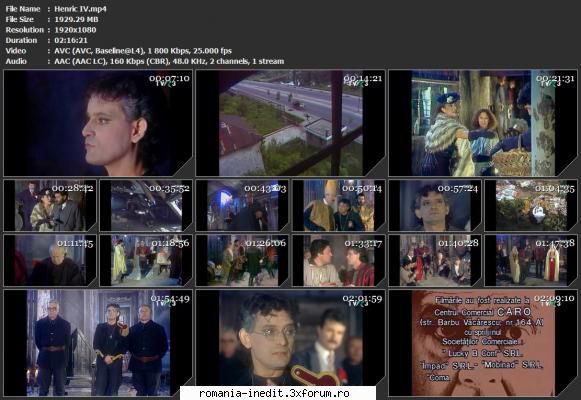The image size is (581, 400).
Task: Open the thumbnail at 01:18:56
Action: pyautogui.click(x=146, y=260)
